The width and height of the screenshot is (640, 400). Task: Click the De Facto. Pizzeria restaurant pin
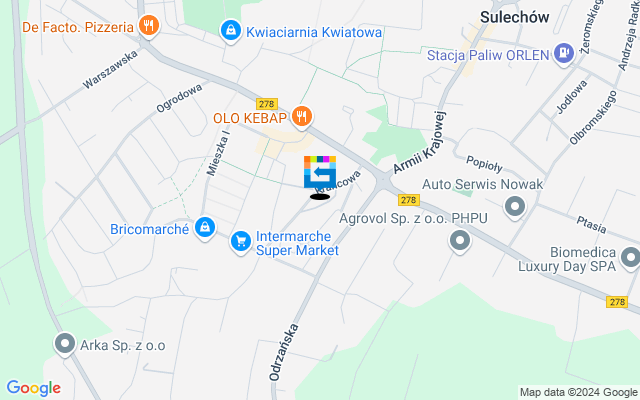pyautogui.click(x=149, y=27)
